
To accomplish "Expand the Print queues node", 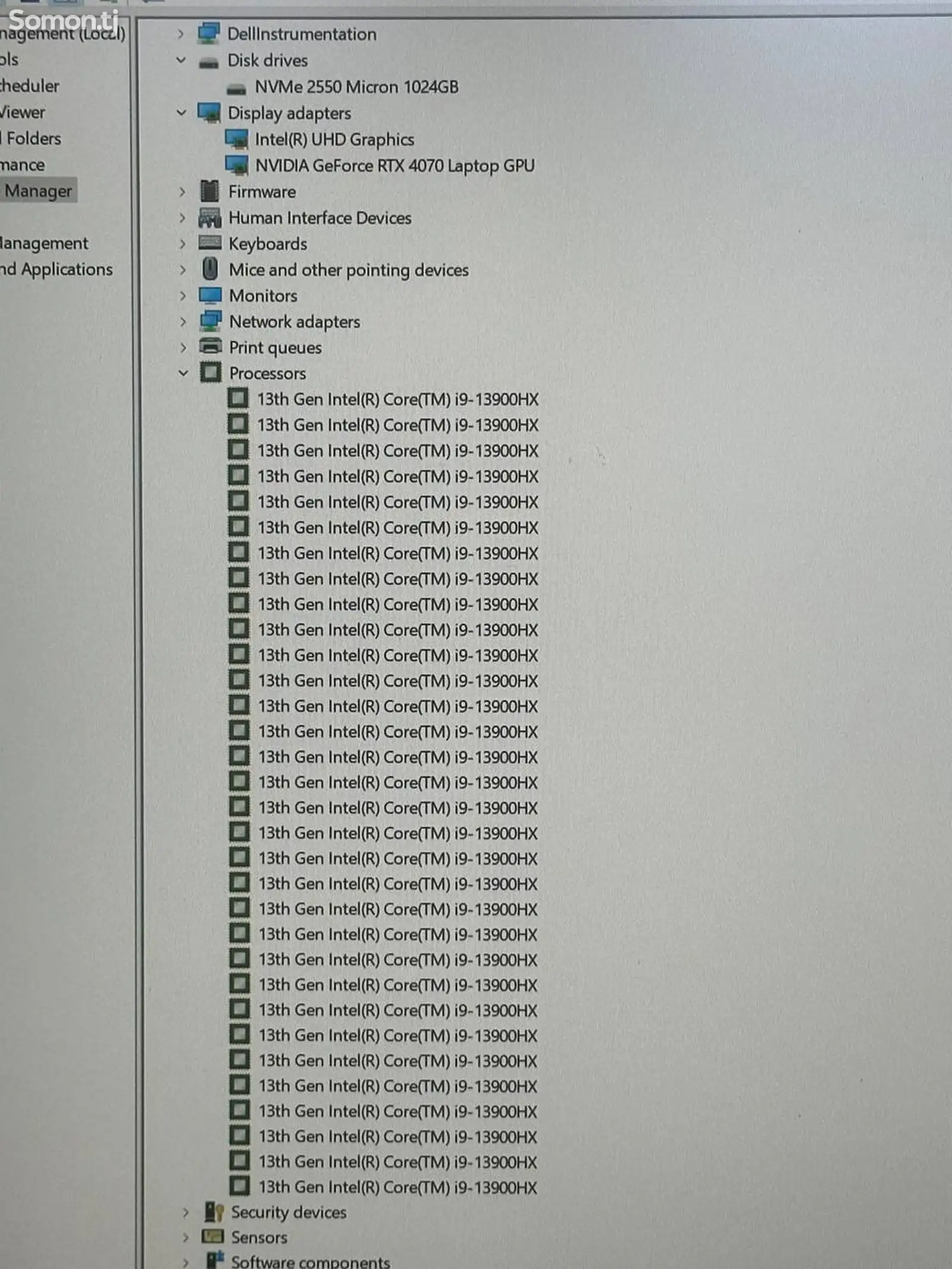I will [183, 347].
